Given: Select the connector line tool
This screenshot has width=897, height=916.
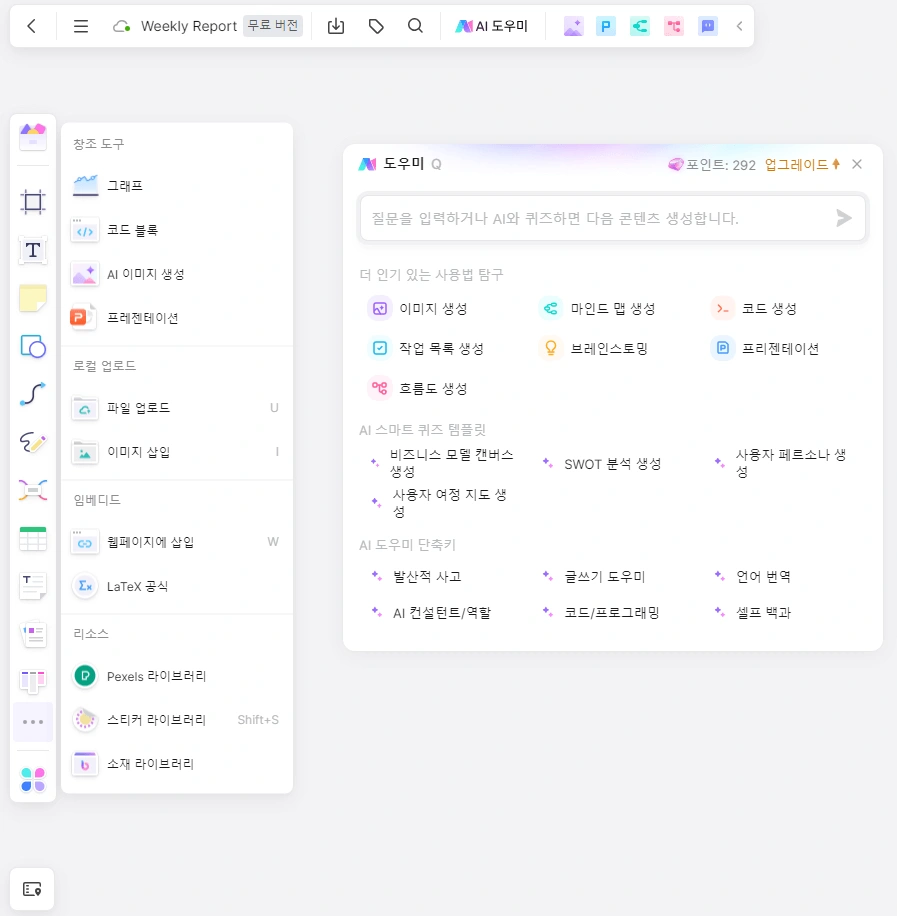Looking at the screenshot, I should pyautogui.click(x=33, y=394).
